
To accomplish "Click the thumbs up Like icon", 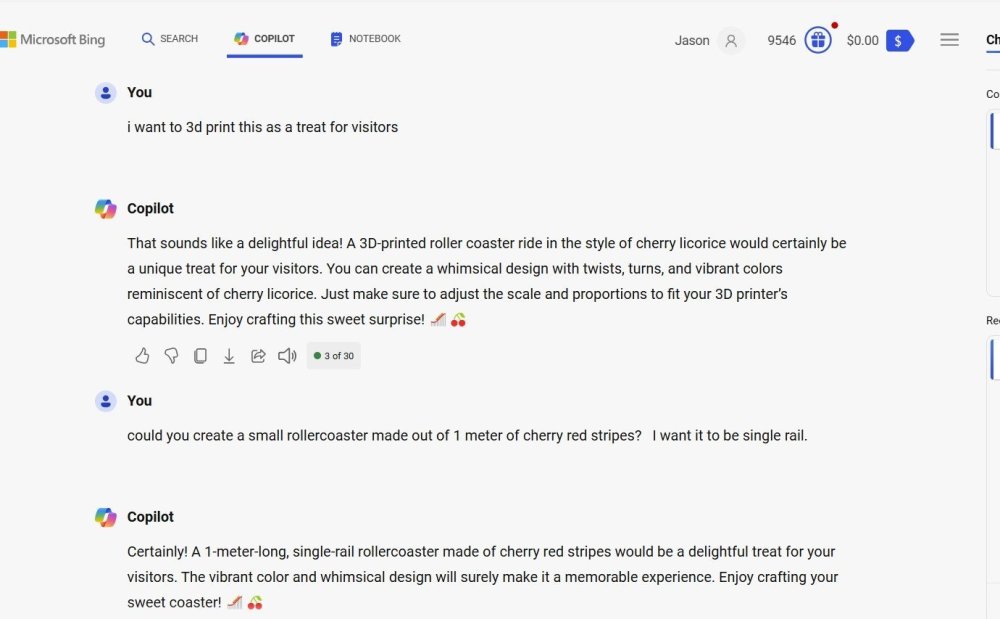I will (x=142, y=356).
